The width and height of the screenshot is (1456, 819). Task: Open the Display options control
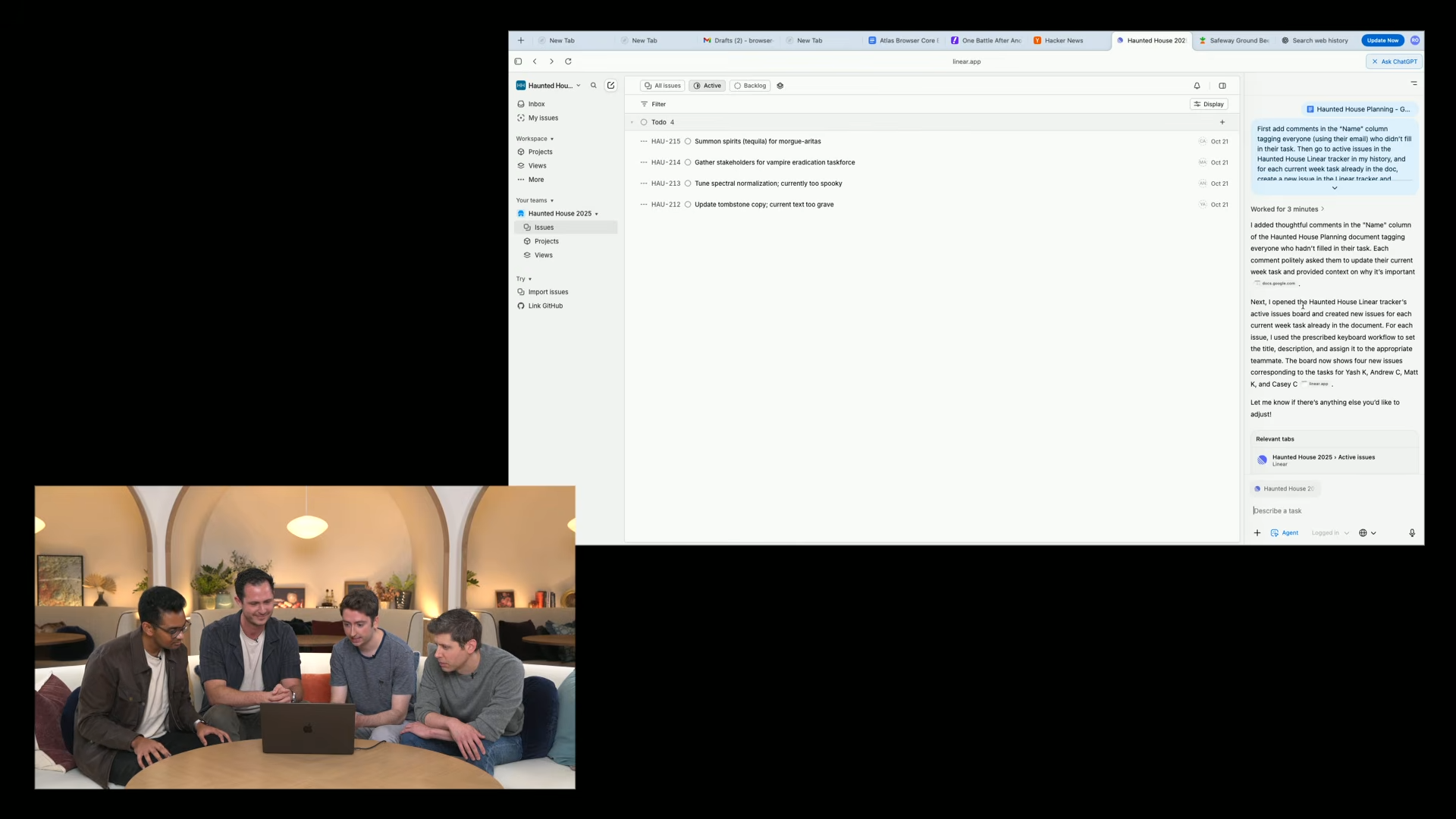pyautogui.click(x=1209, y=105)
